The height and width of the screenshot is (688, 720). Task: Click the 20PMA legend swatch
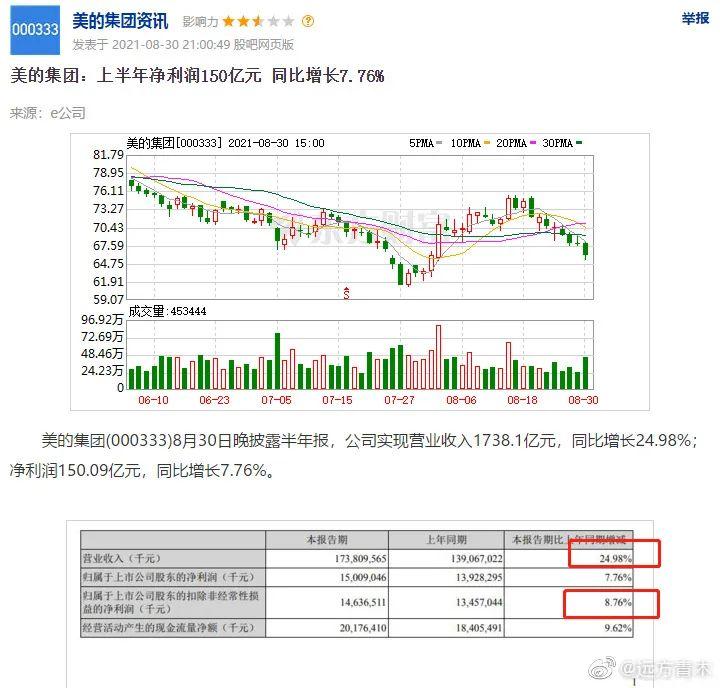point(533,143)
